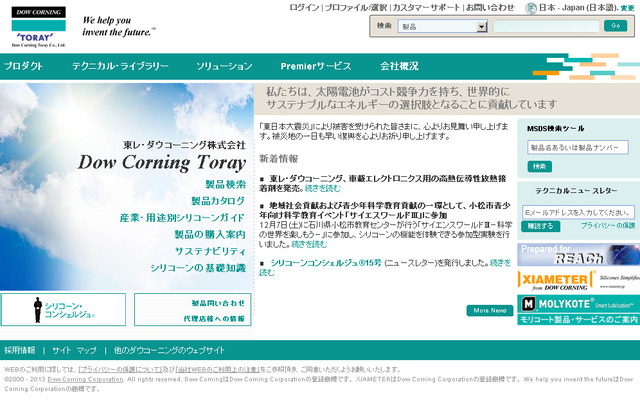Viewport: 640px width, 400px height.
Task: Open the プライバシーの保護 link under newsletter
Action: pos(608,225)
